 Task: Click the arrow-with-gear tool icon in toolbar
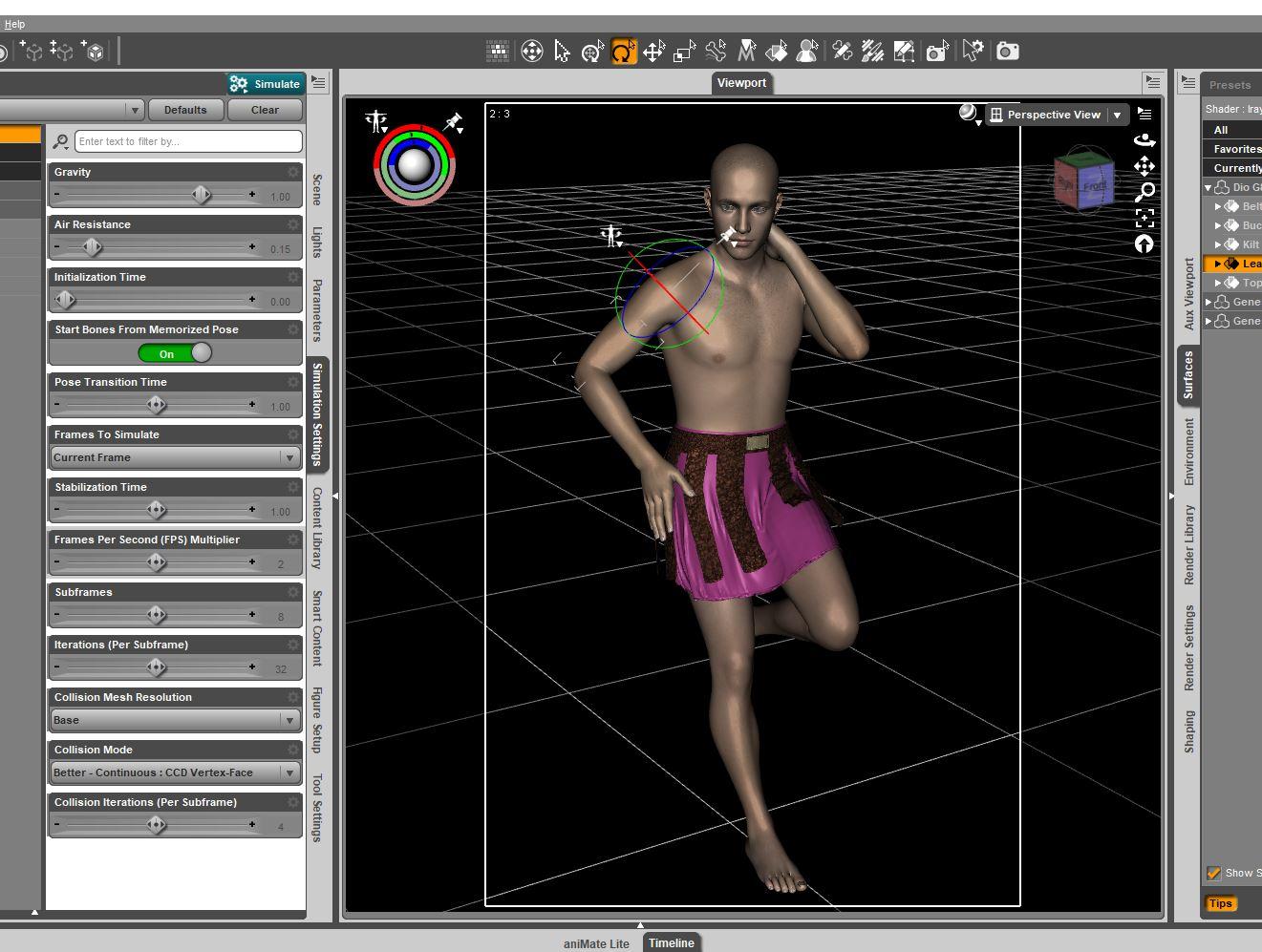point(973,52)
